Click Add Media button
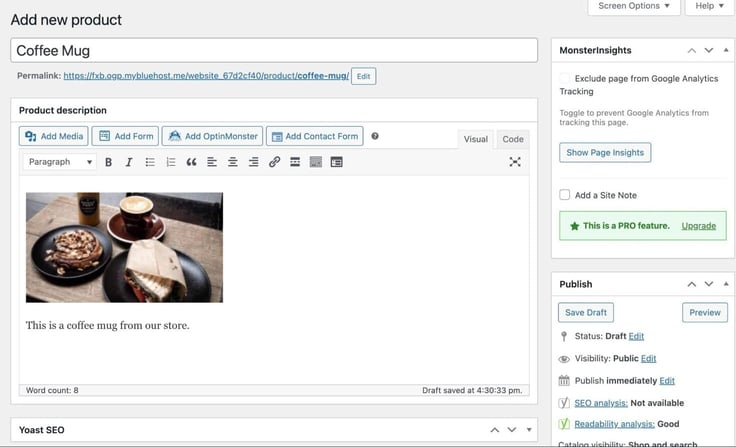This screenshot has width=736, height=447. coord(54,136)
